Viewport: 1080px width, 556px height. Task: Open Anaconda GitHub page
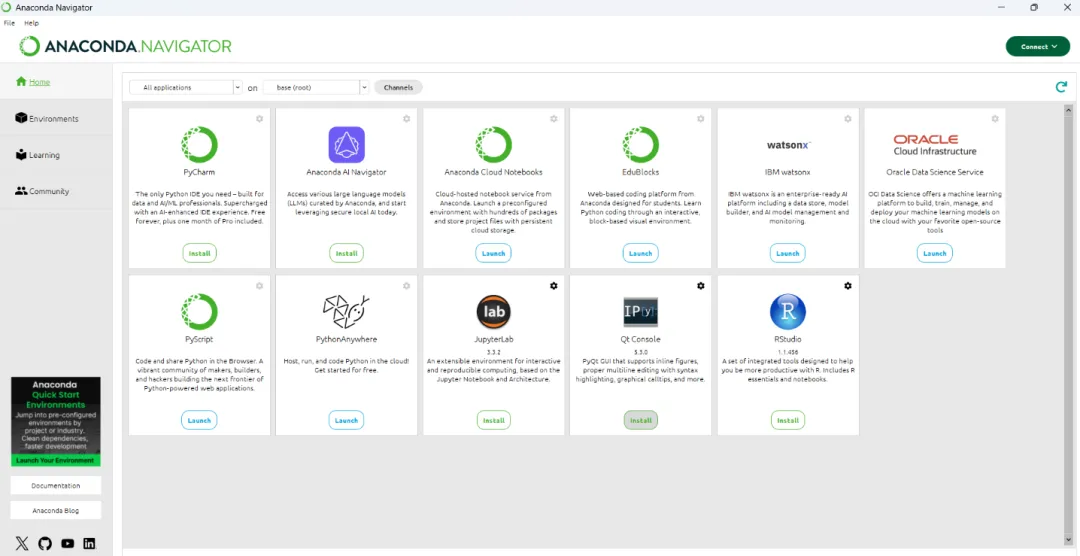click(x=45, y=544)
